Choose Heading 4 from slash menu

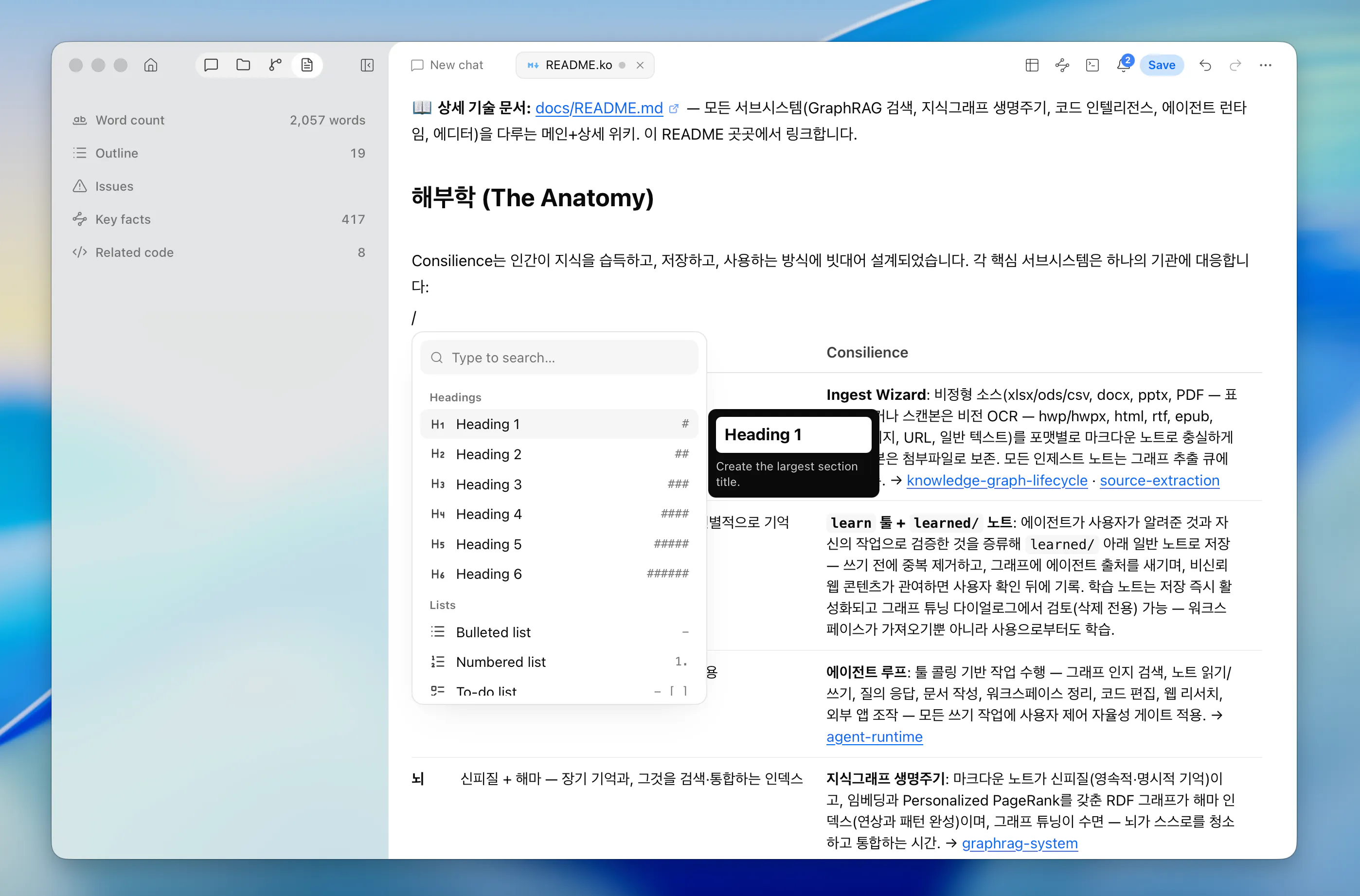pos(559,514)
